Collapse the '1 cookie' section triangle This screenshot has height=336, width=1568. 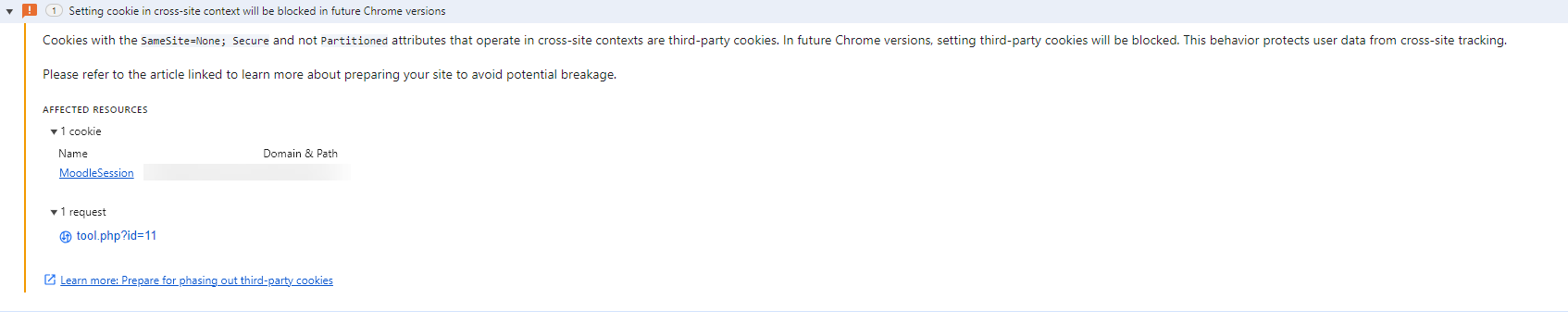[54, 131]
